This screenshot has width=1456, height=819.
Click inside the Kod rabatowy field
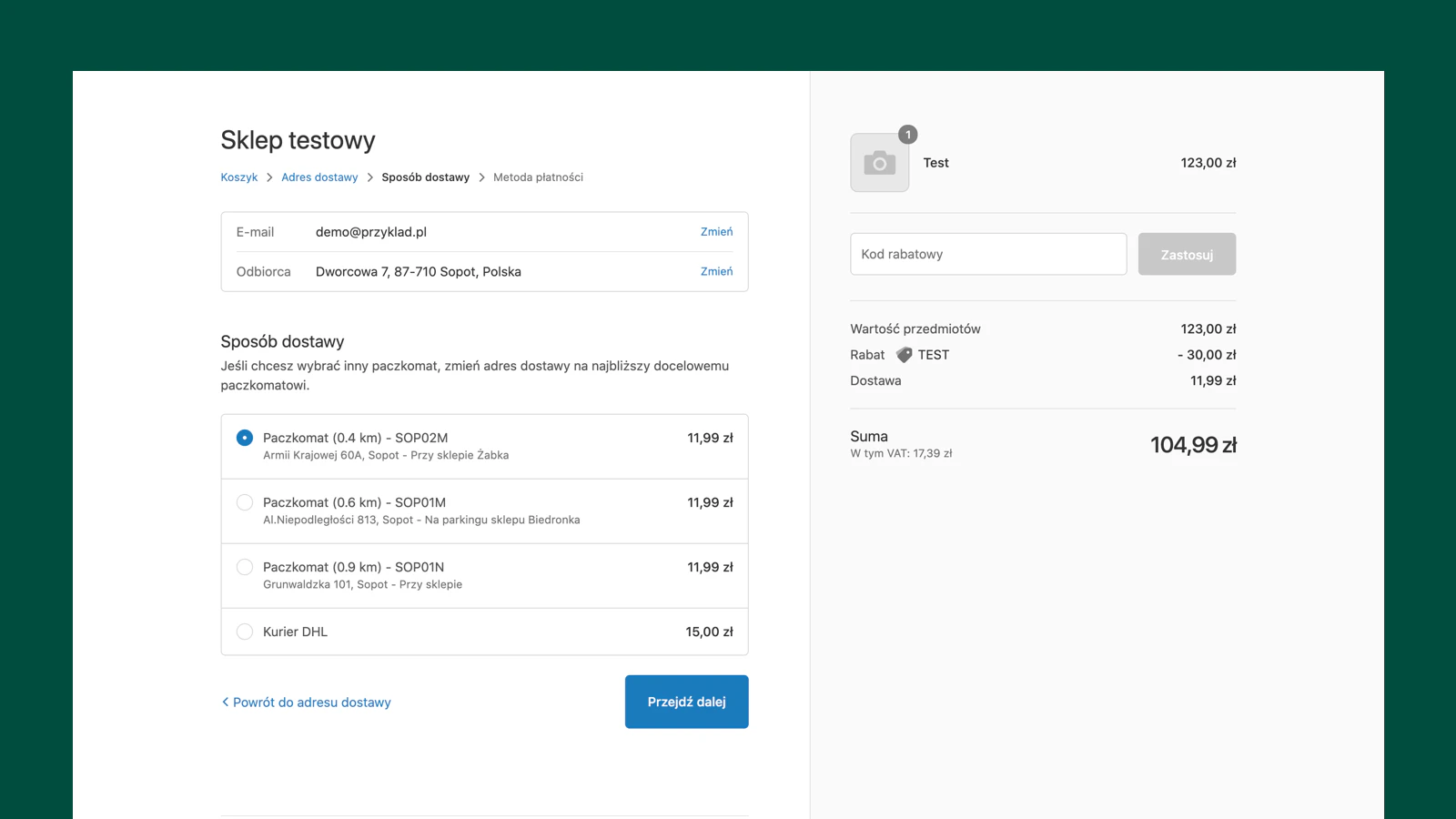tap(987, 254)
